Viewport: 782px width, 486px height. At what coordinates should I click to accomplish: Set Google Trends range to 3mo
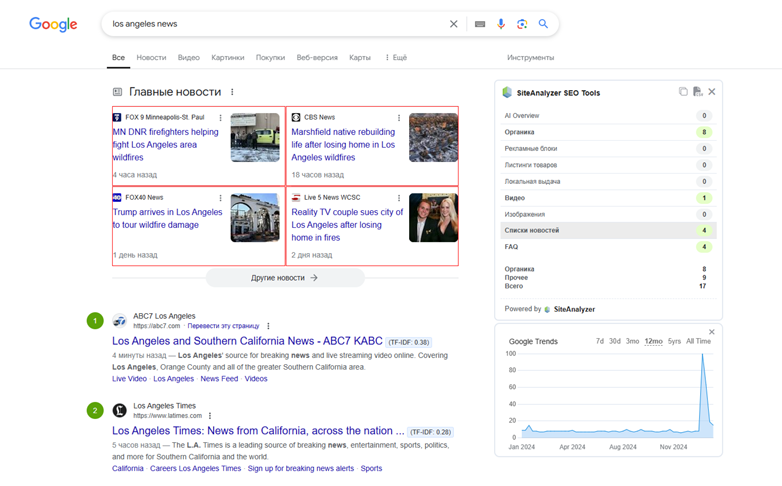[x=632, y=341]
